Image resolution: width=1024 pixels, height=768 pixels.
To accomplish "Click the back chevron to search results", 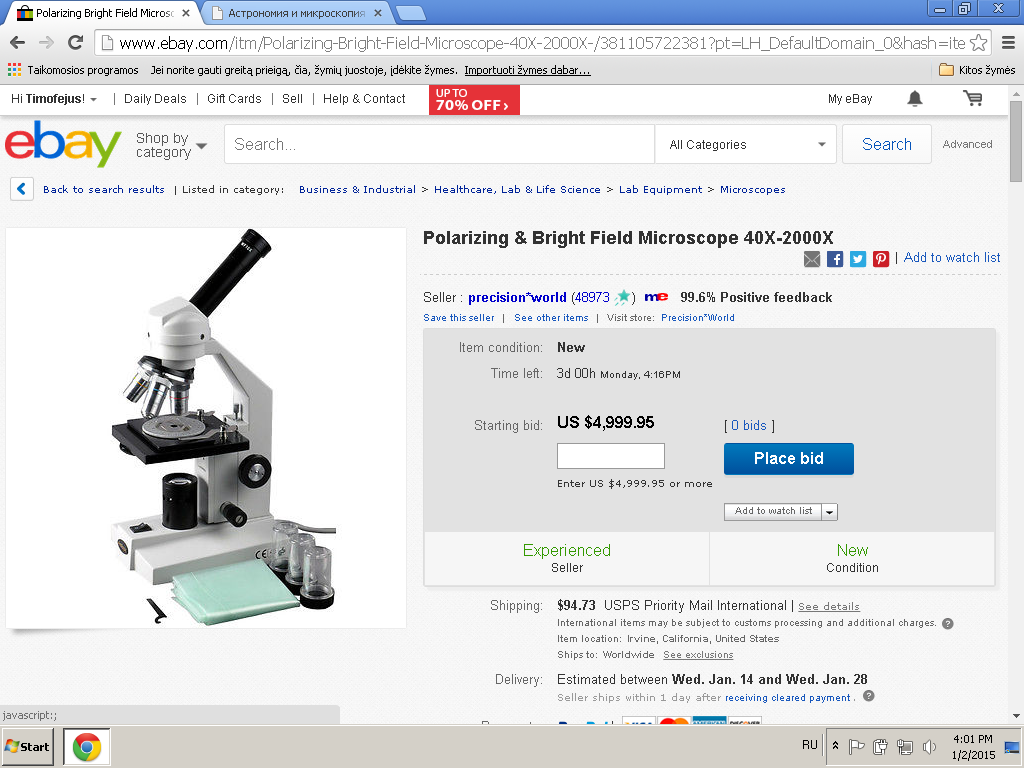I will tap(22, 189).
